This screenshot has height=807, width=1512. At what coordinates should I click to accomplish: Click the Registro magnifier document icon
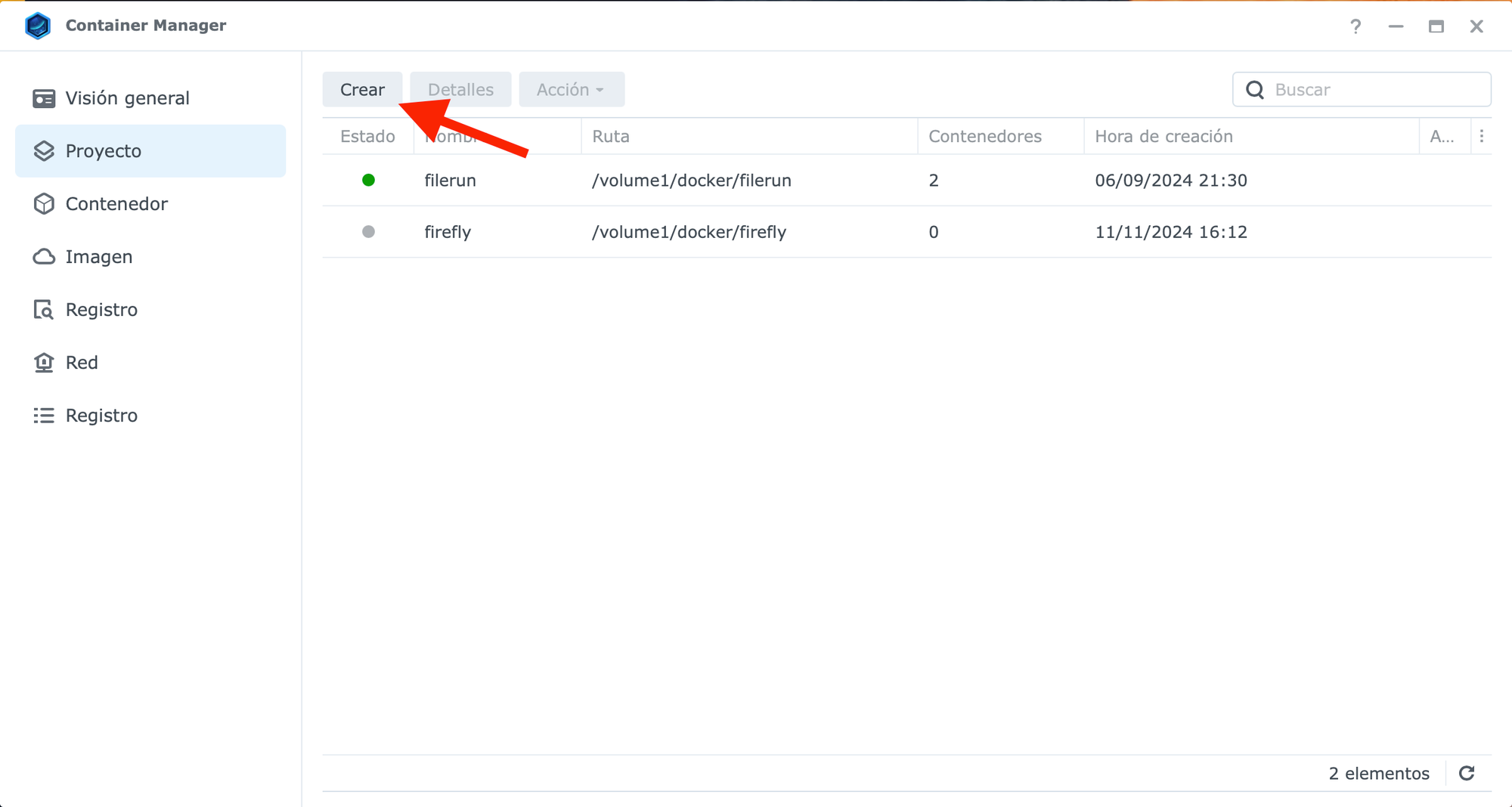click(x=44, y=310)
